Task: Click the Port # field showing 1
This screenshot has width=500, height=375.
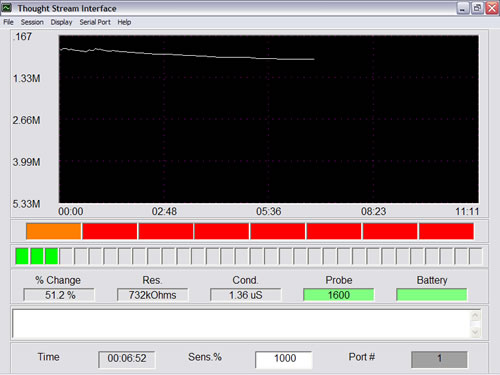Action: [439, 359]
